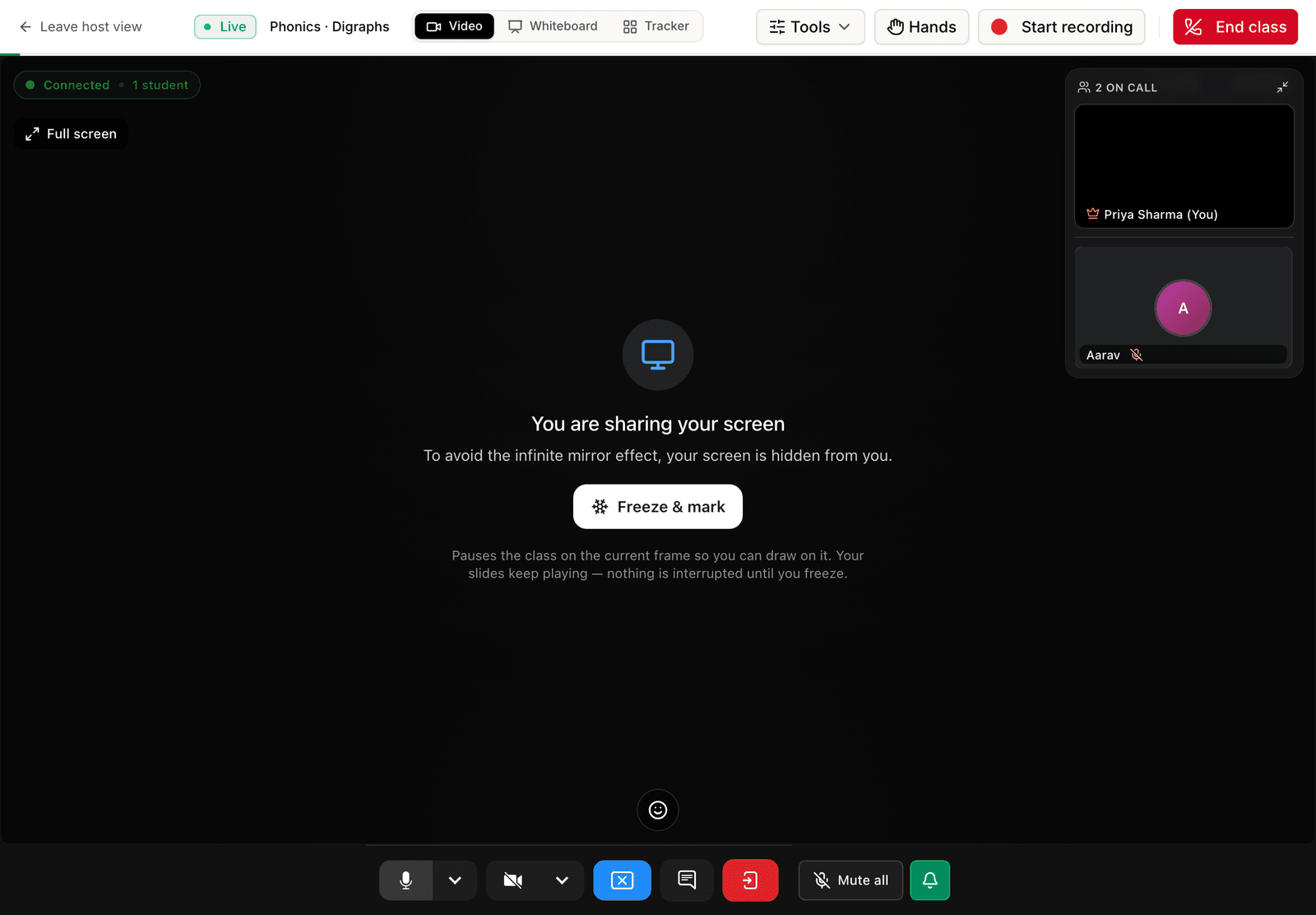Click the Phonics · Digraphs class title

(x=330, y=27)
